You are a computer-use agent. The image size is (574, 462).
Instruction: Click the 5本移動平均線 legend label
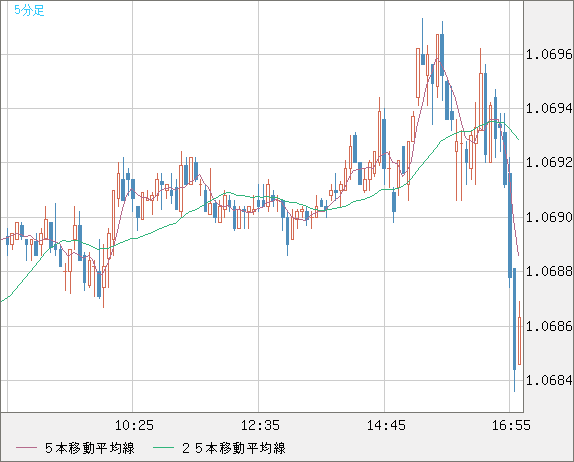pyautogui.click(x=90, y=448)
